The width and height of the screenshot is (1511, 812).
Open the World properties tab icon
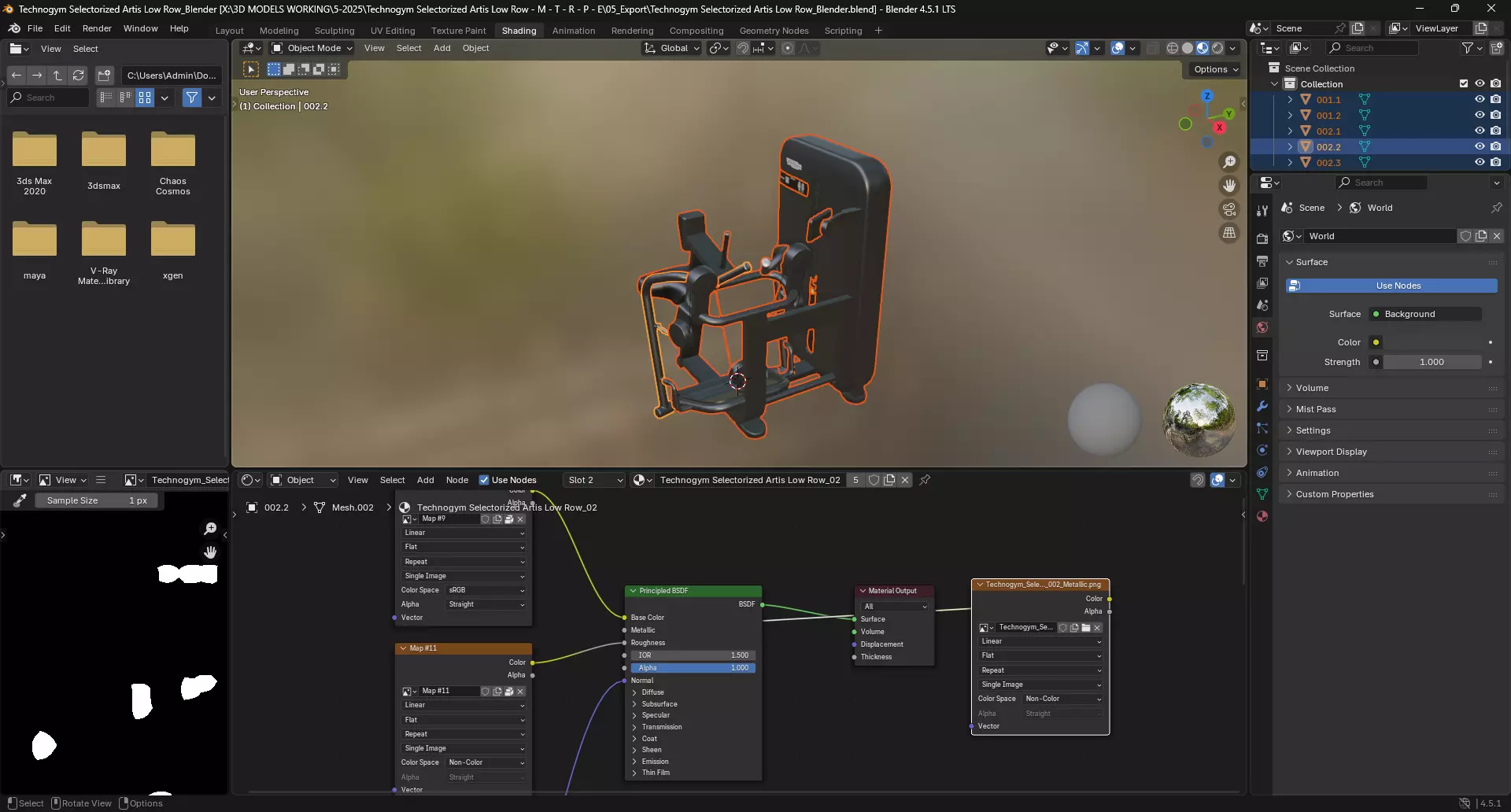1262,327
